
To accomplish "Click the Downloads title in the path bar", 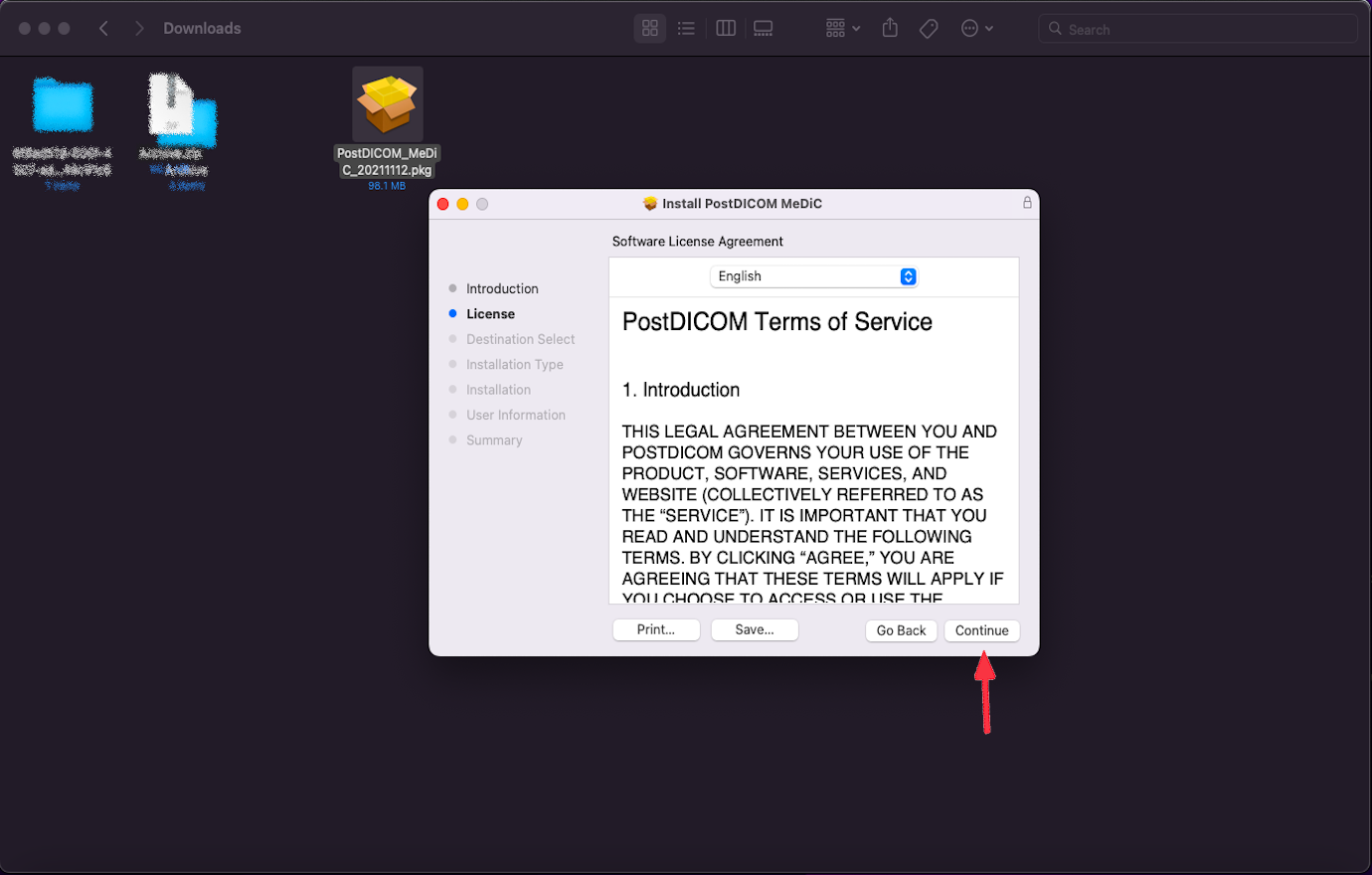I will [202, 28].
